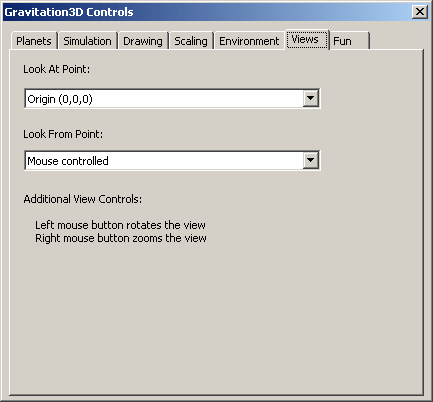Close the Gravitation3D Controls window
Viewport: 433px width, 402px height.
(x=420, y=12)
